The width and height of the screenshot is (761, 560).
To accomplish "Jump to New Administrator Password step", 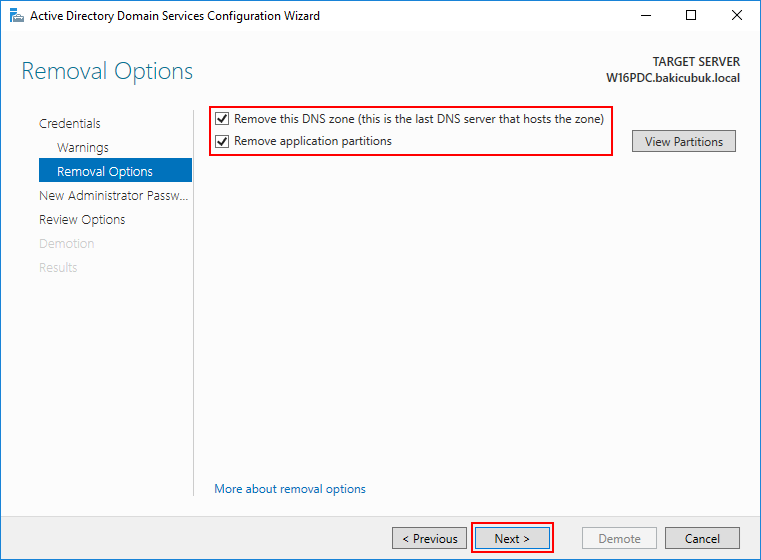I will tap(114, 196).
